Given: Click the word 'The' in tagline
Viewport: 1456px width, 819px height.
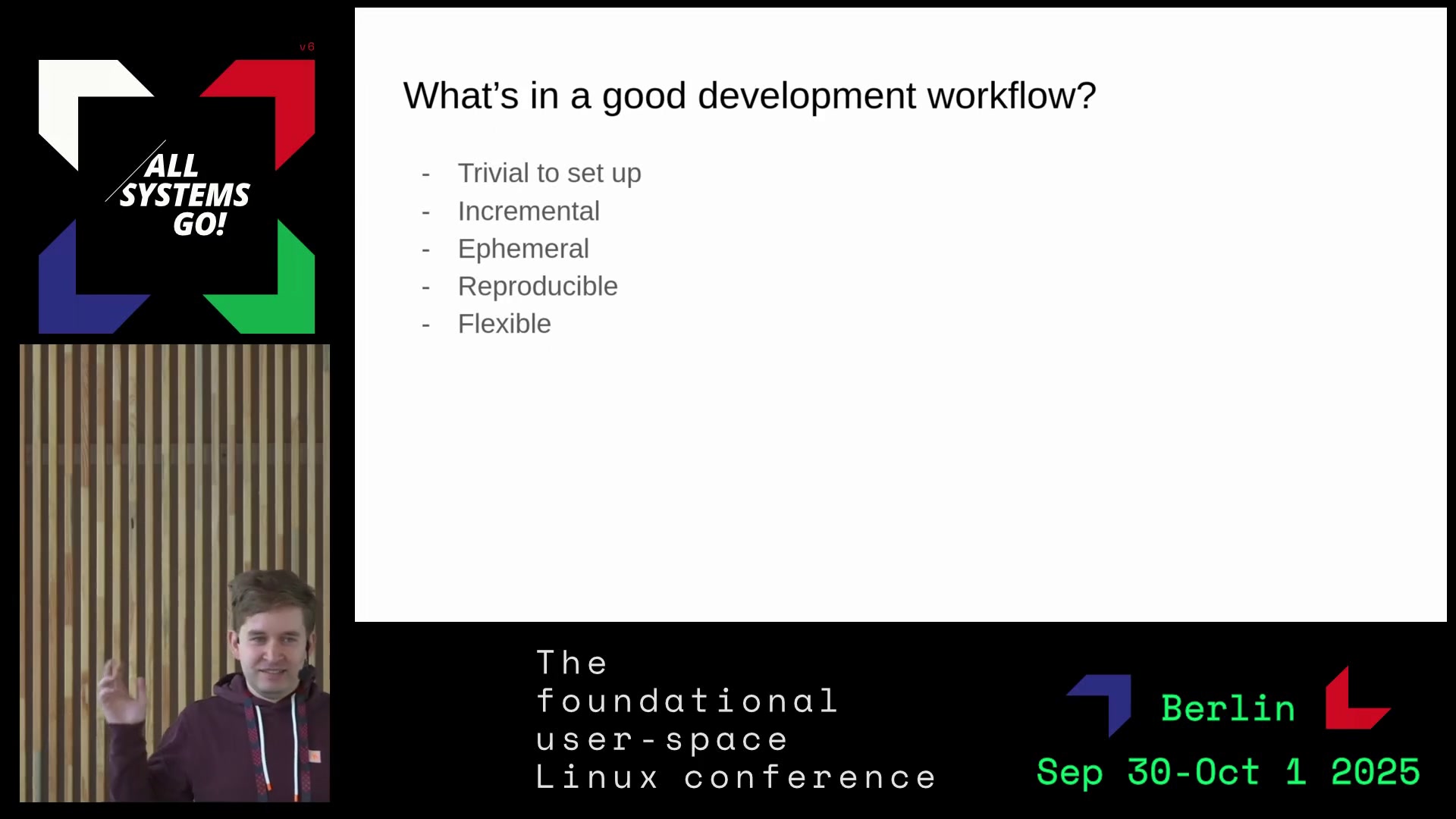Looking at the screenshot, I should pos(572,663).
